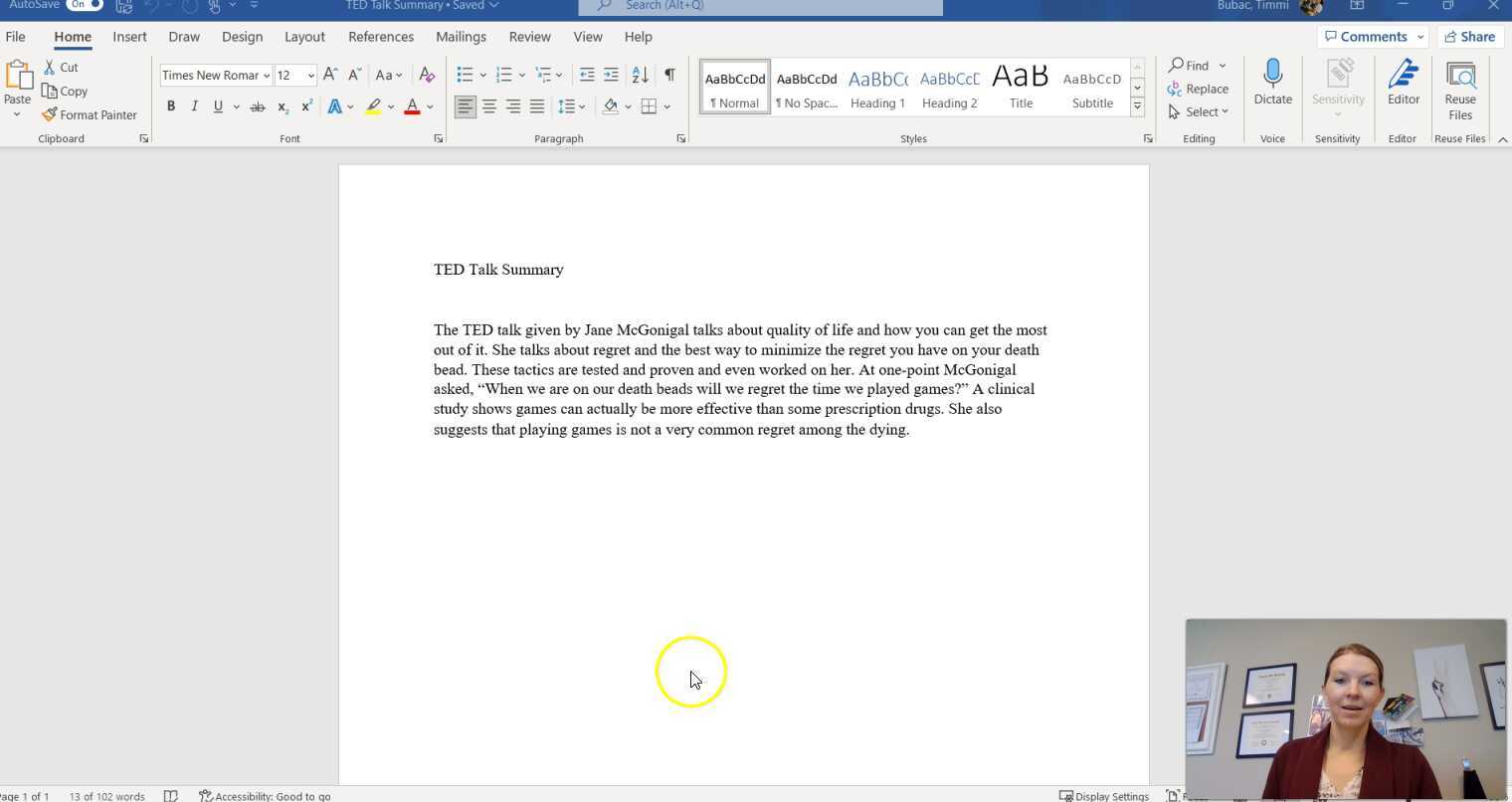Click the Format Painter icon
The width and height of the screenshot is (1512, 802).
50,115
